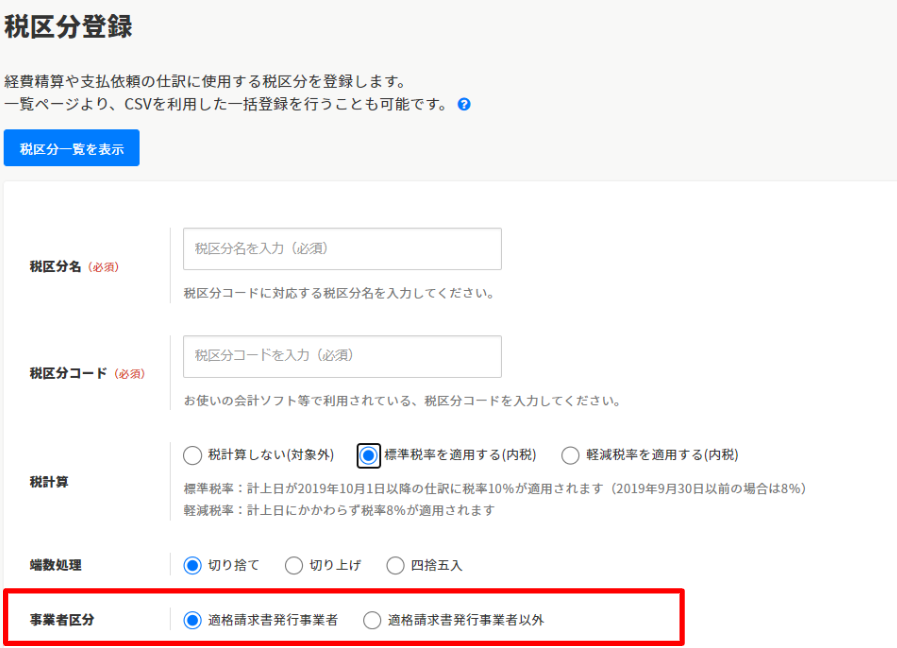Pick the 四捨五入 rounding option

click(396, 566)
